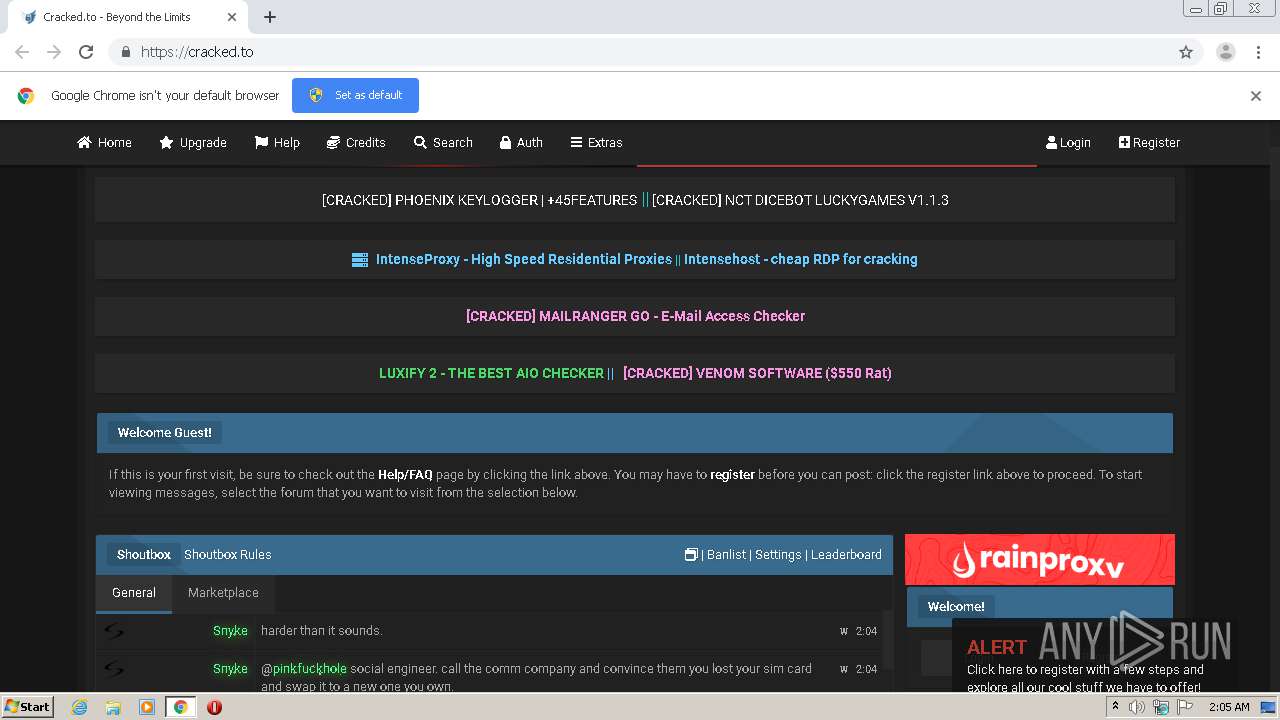
Task: Reload the page with refresh icon
Action: 86,52
